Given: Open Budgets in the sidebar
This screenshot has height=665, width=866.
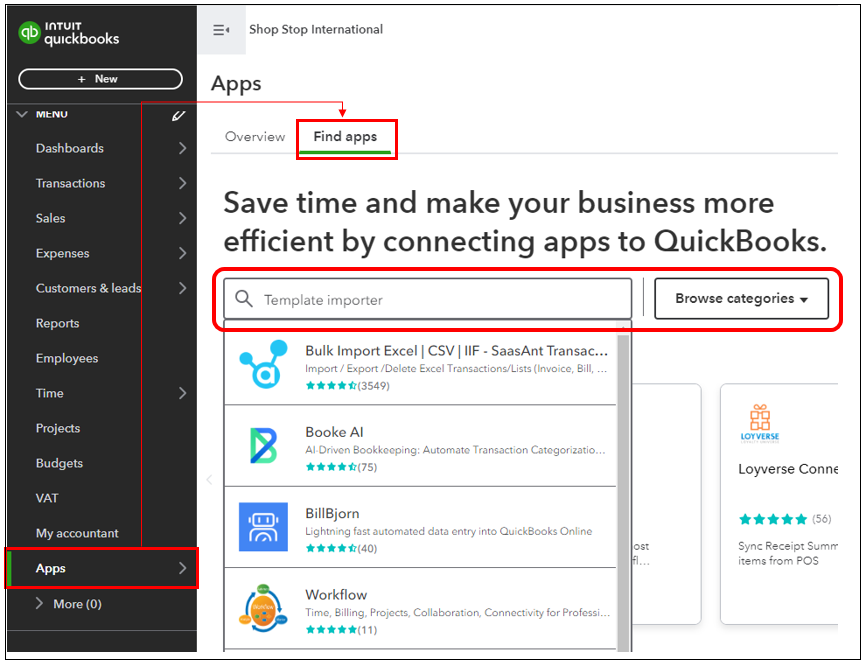Looking at the screenshot, I should click(59, 463).
